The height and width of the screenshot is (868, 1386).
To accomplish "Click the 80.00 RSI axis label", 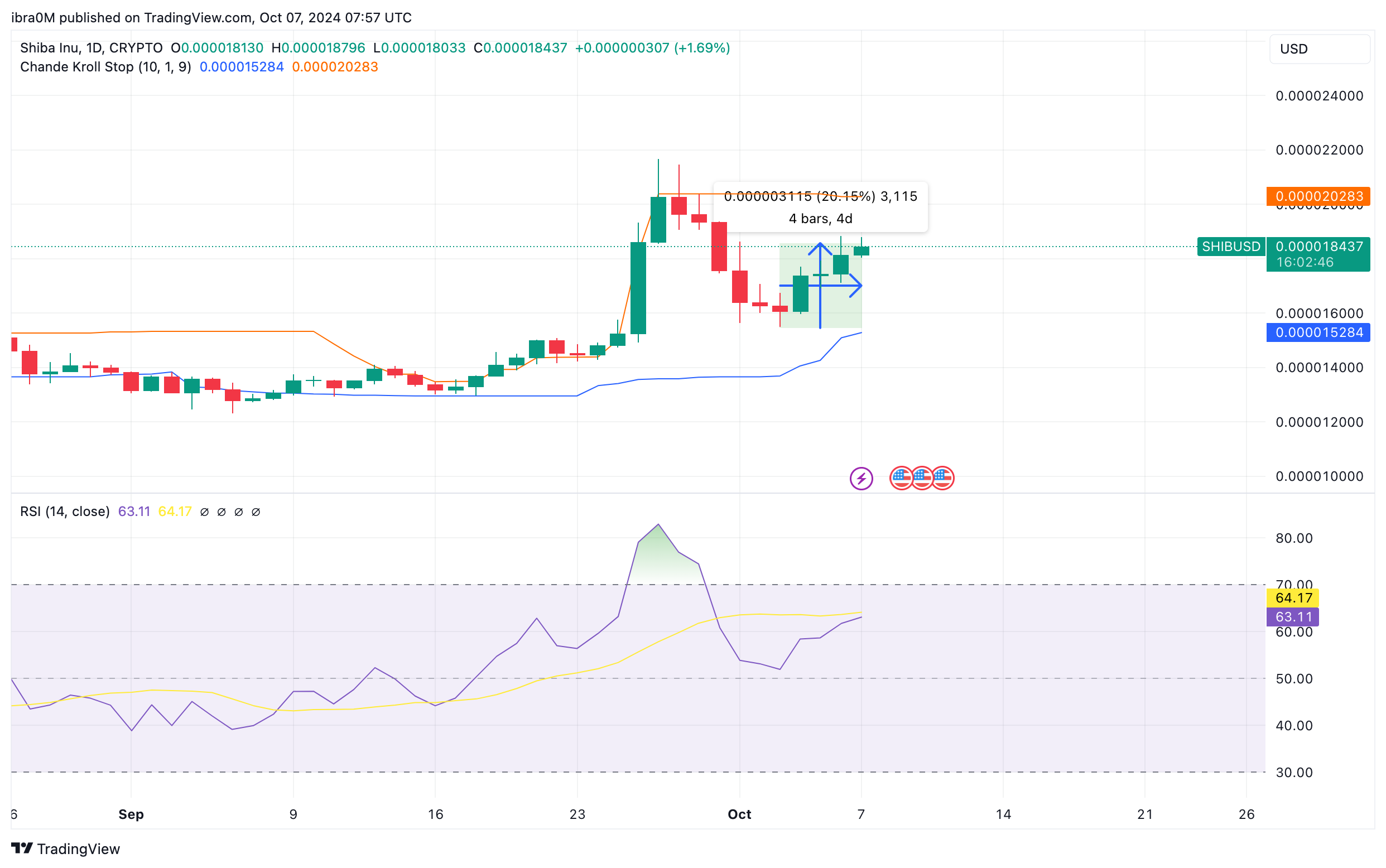I will (1294, 538).
